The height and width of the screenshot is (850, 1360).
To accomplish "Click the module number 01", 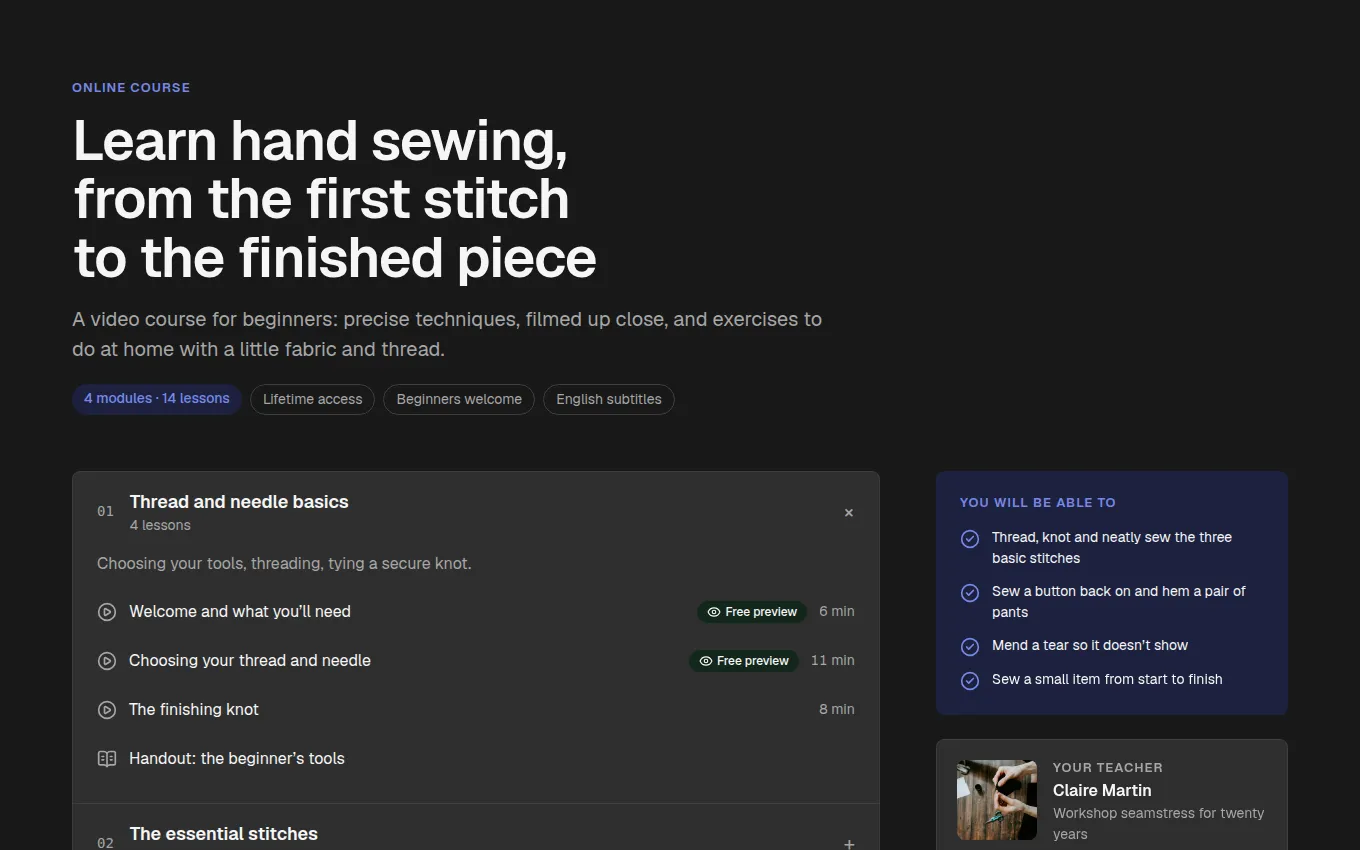I will [105, 512].
